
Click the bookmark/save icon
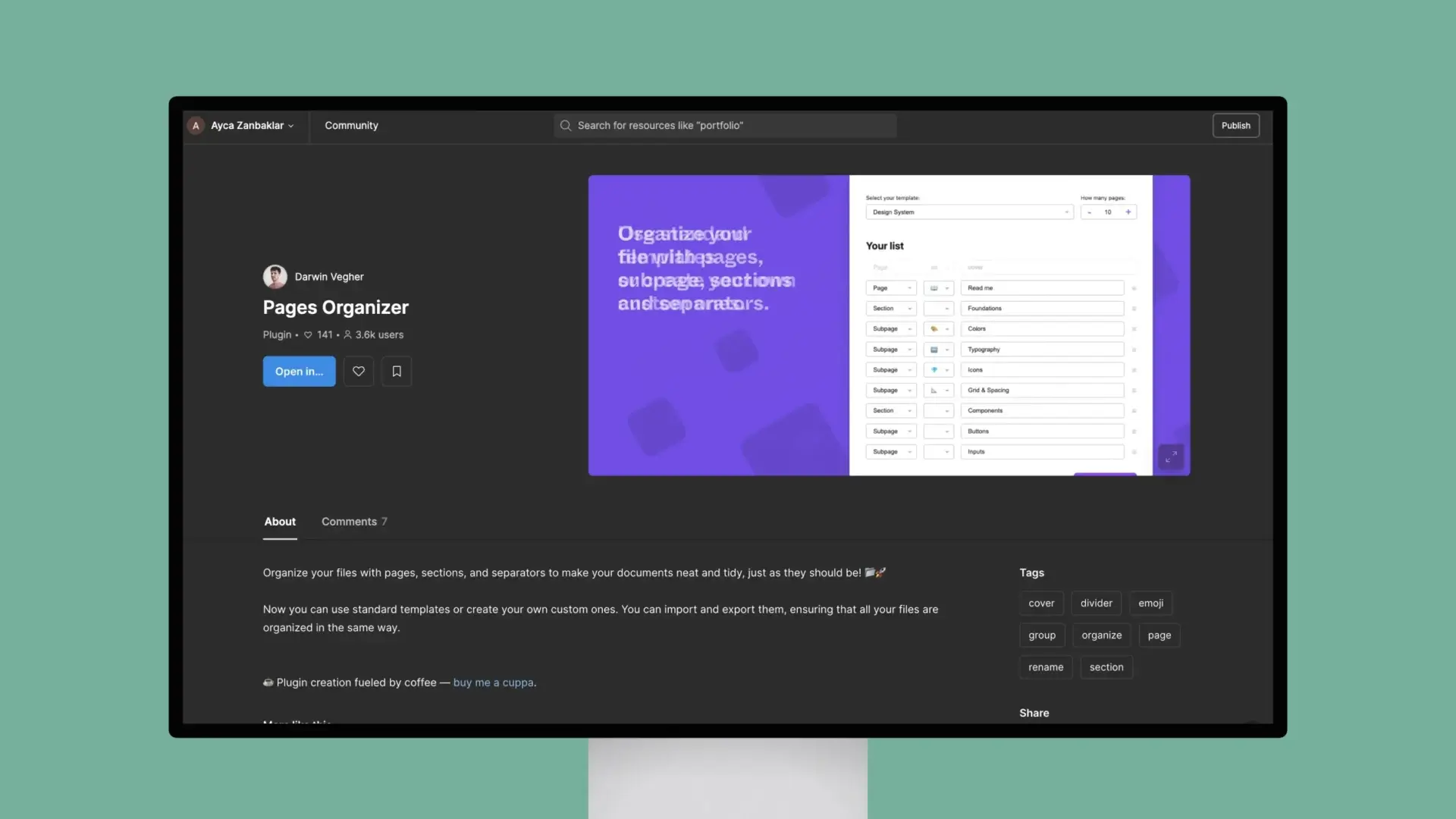point(397,371)
